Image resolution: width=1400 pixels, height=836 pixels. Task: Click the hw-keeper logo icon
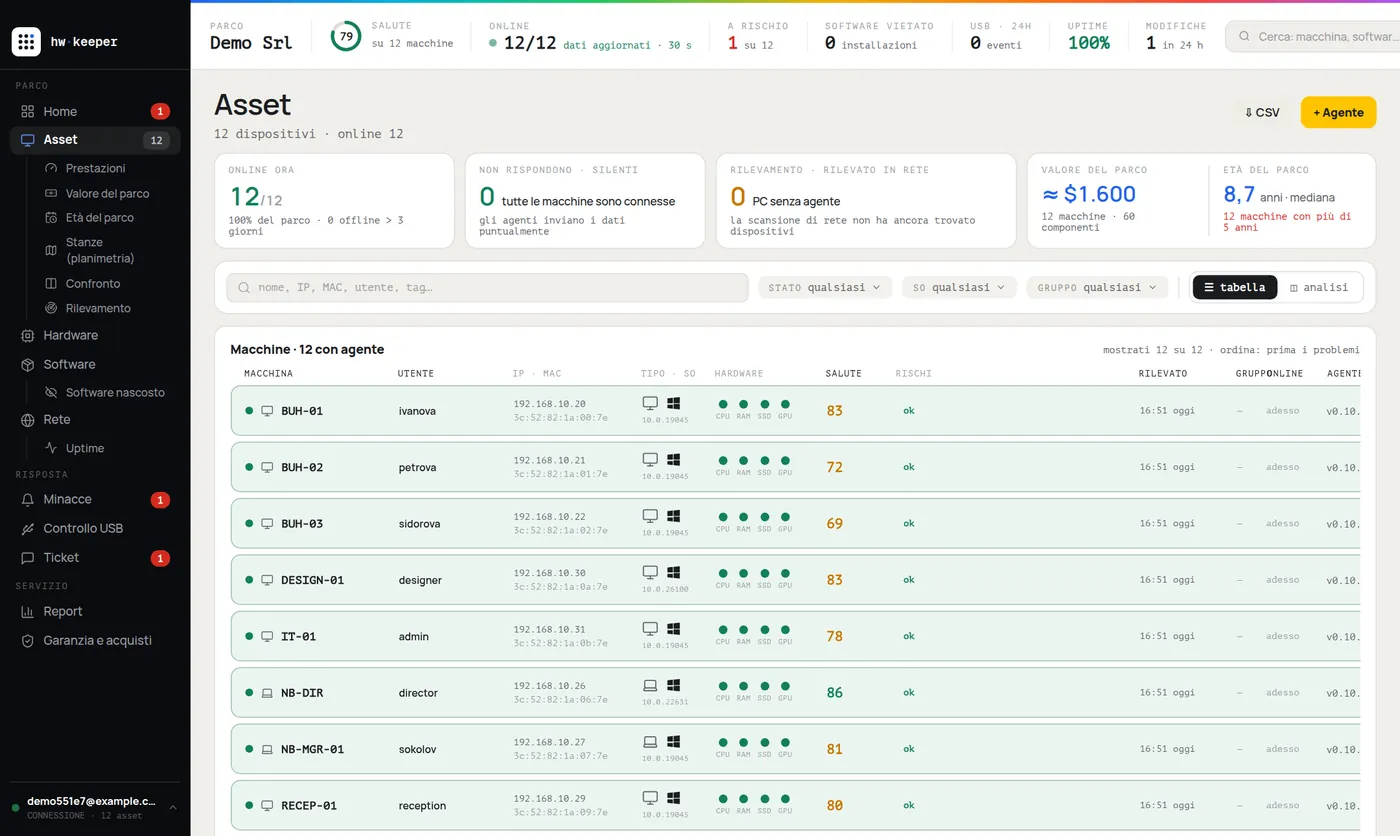click(x=26, y=42)
